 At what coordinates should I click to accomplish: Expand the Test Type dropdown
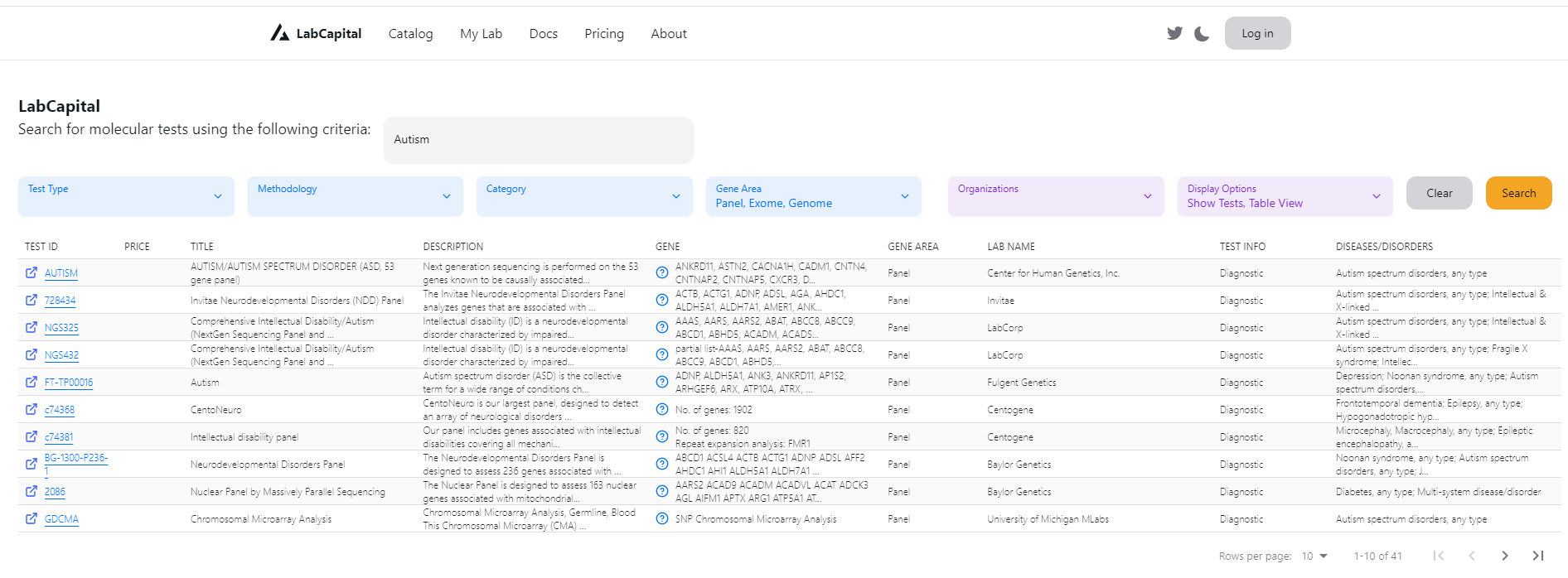coord(126,196)
